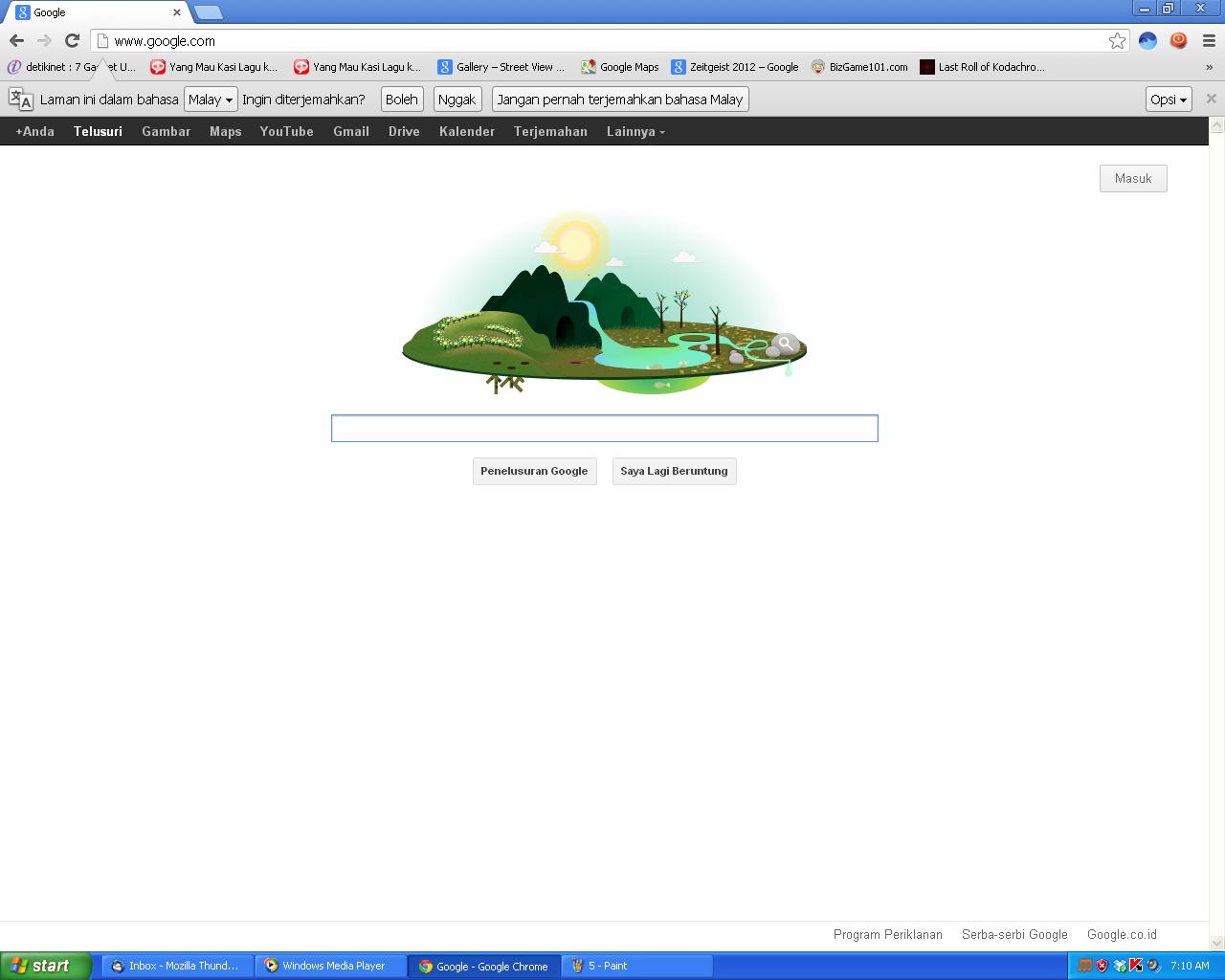
Task: Click the Kaspersky tray icon
Action: click(x=1136, y=966)
